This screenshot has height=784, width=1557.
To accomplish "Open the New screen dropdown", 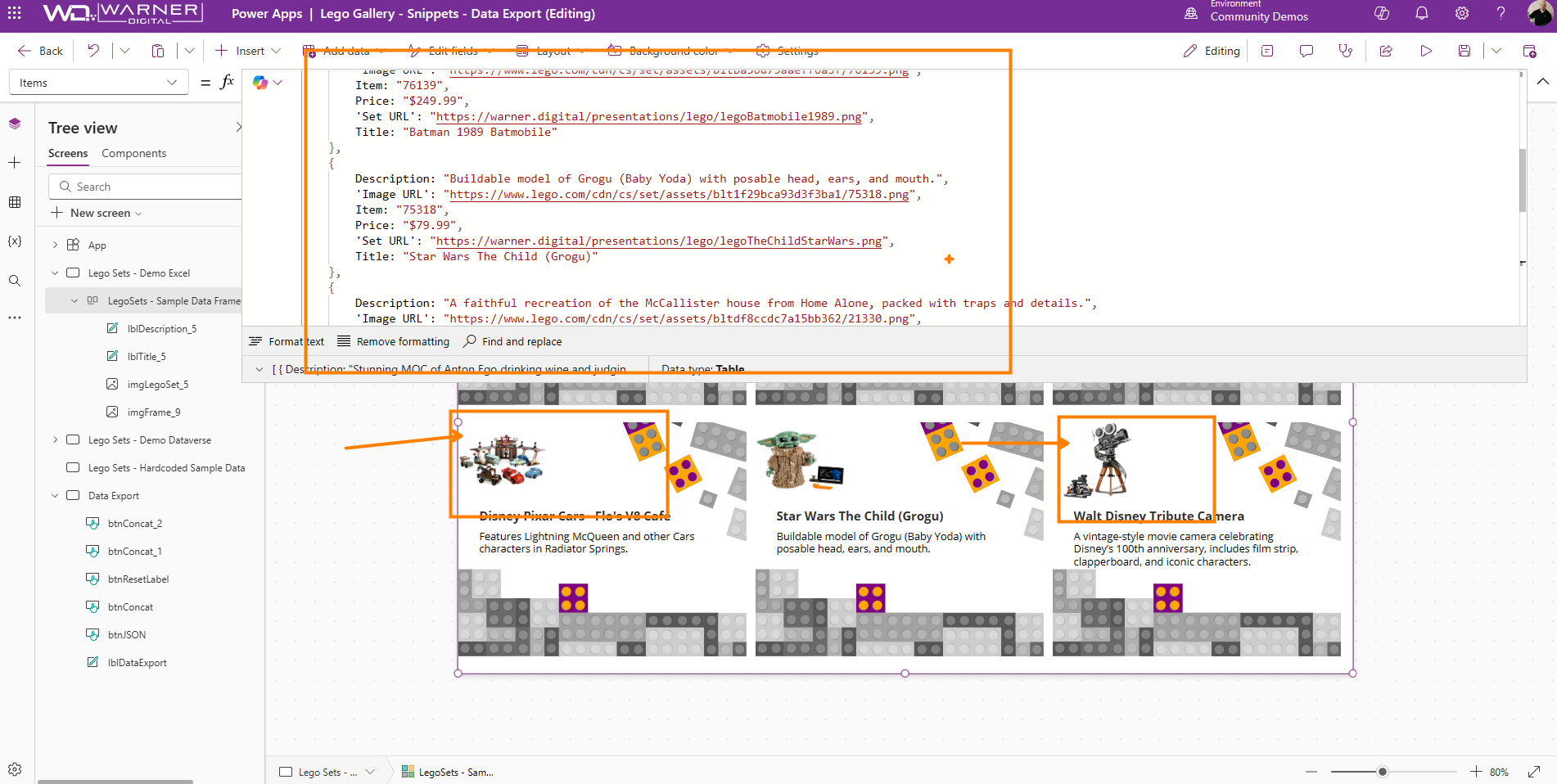I will [97, 213].
